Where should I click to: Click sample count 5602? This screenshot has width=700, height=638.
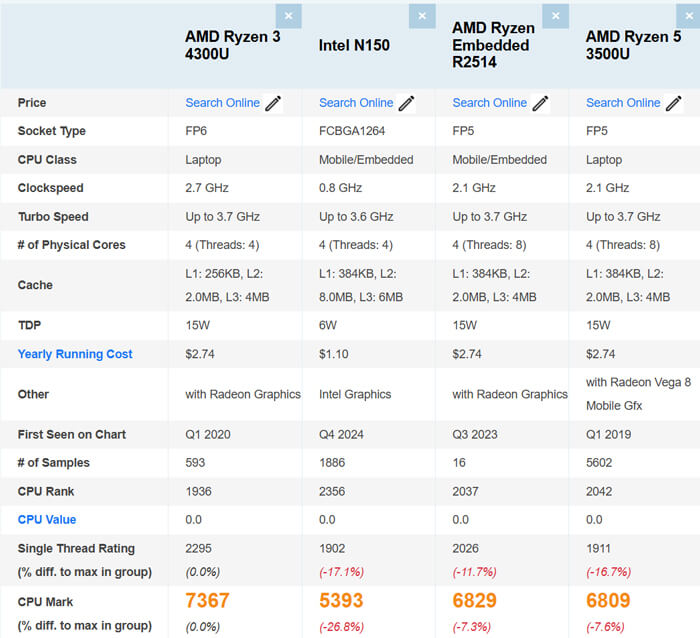click(x=599, y=463)
